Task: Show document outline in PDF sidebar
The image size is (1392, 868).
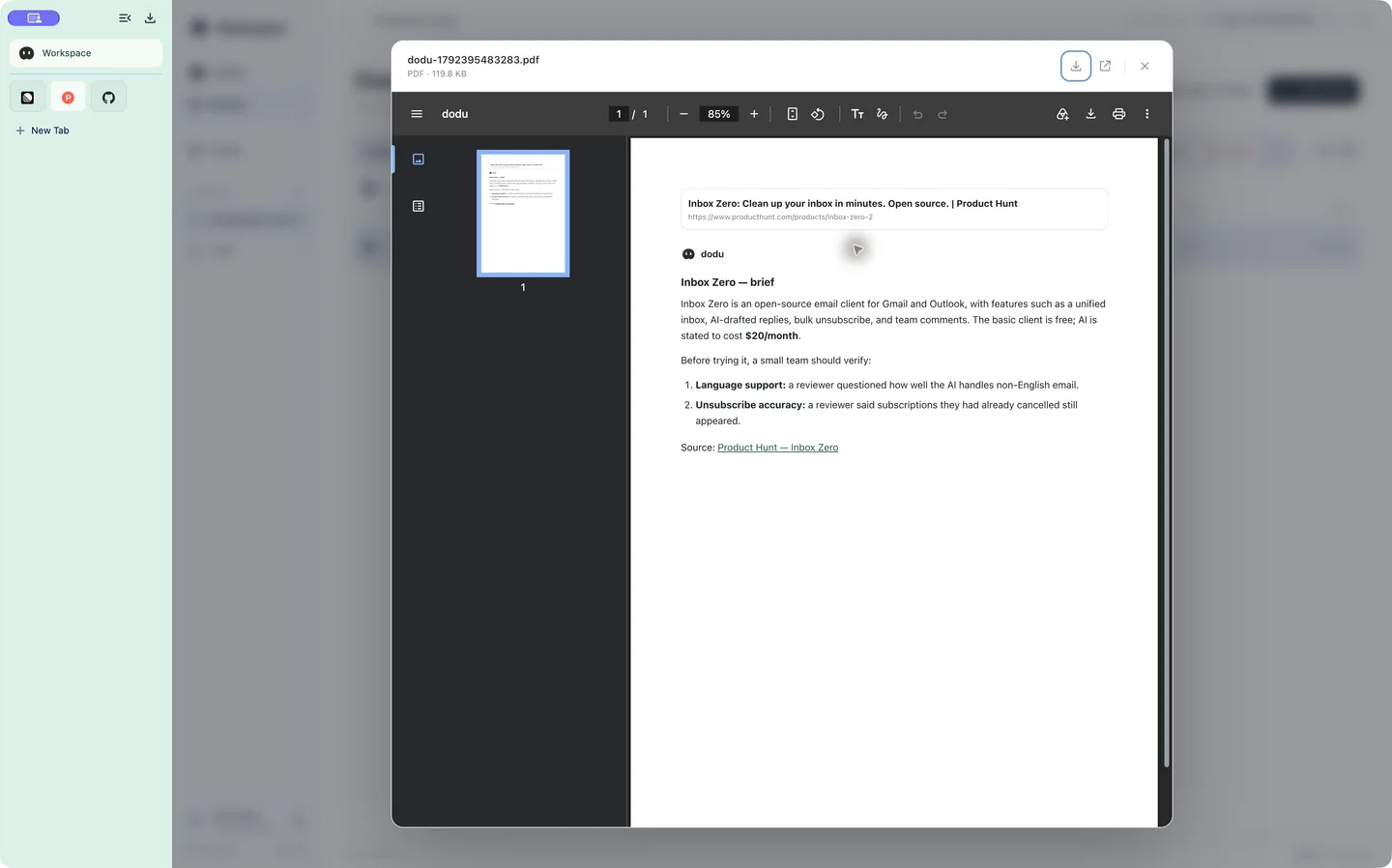Action: click(x=419, y=206)
